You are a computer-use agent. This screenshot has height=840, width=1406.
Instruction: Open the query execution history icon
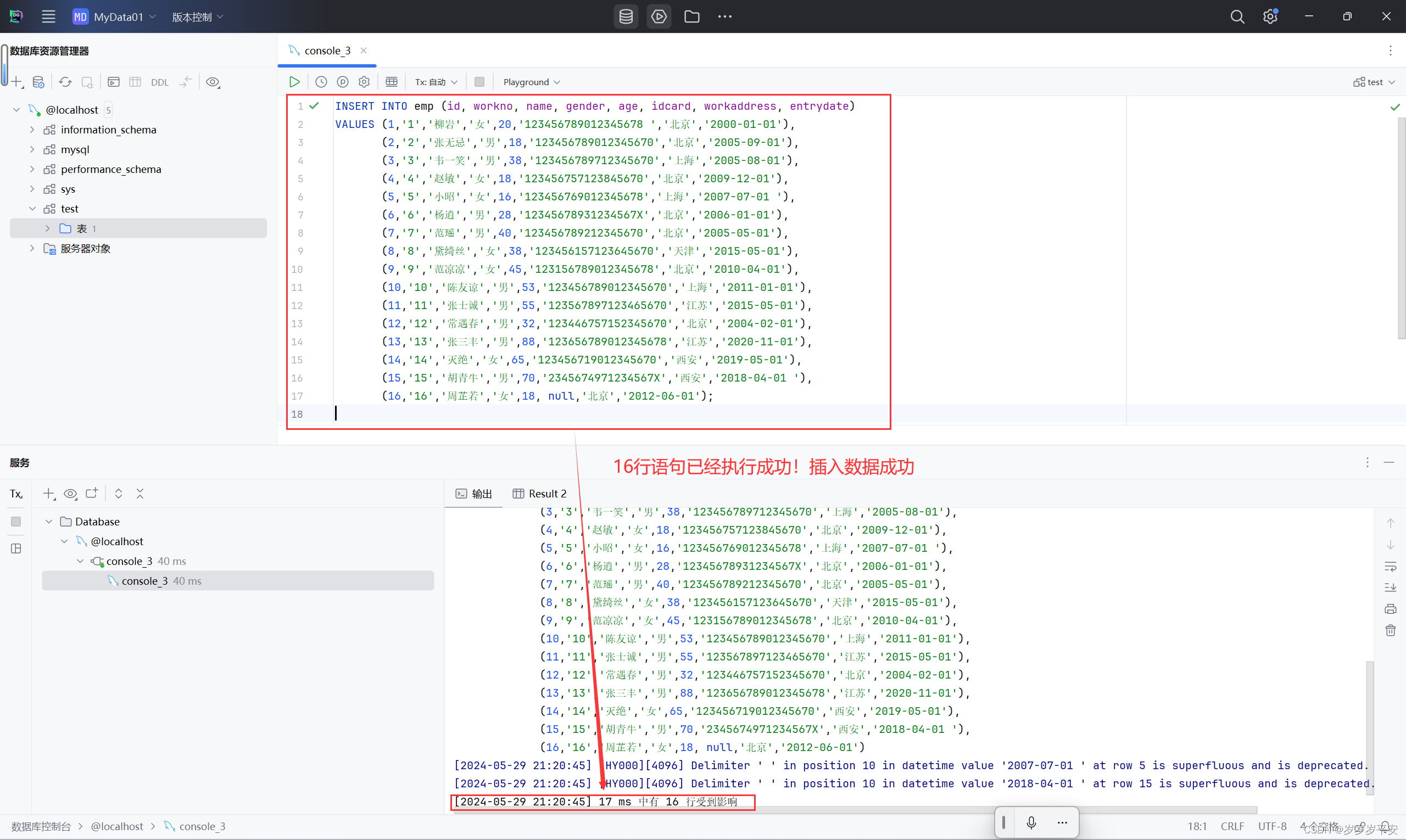321,81
